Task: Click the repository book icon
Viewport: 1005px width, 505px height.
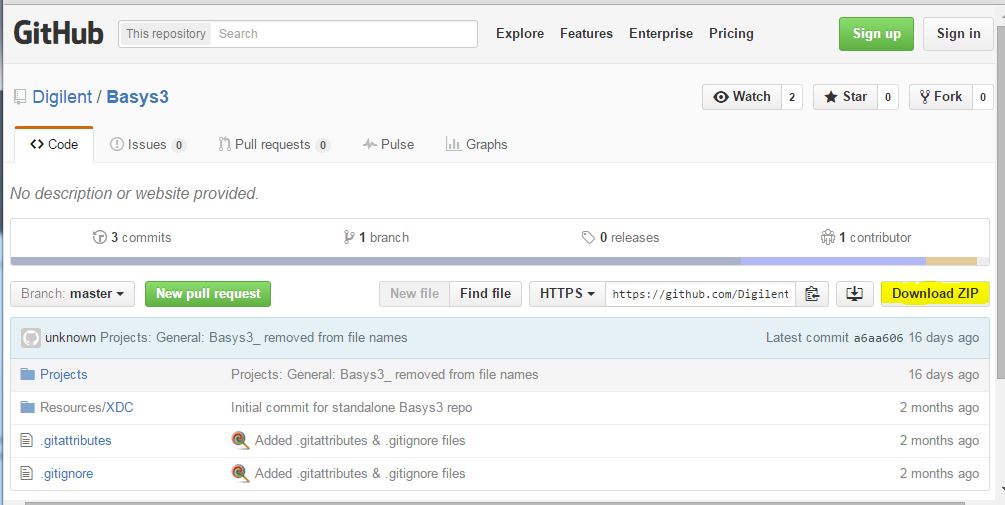Action: coord(20,97)
